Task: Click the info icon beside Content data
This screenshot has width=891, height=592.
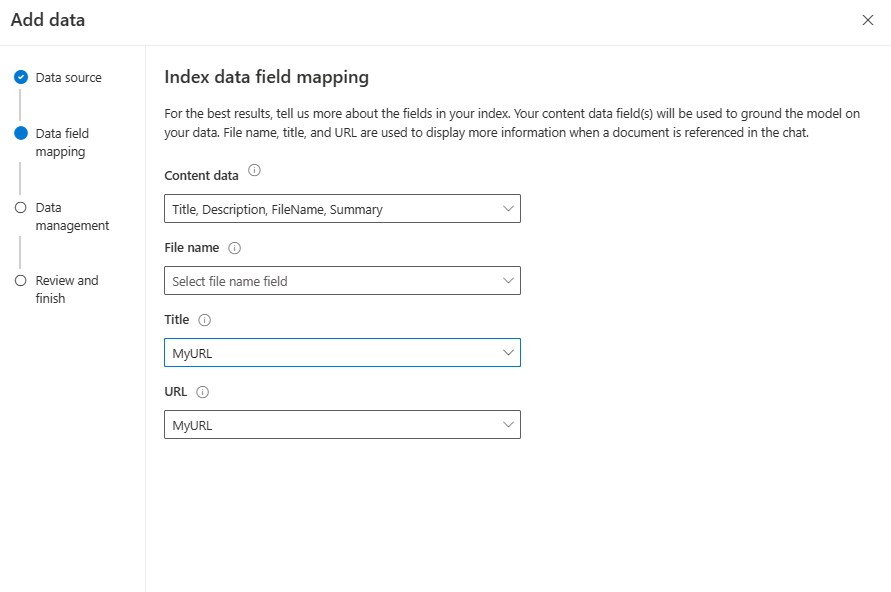Action: click(x=254, y=171)
